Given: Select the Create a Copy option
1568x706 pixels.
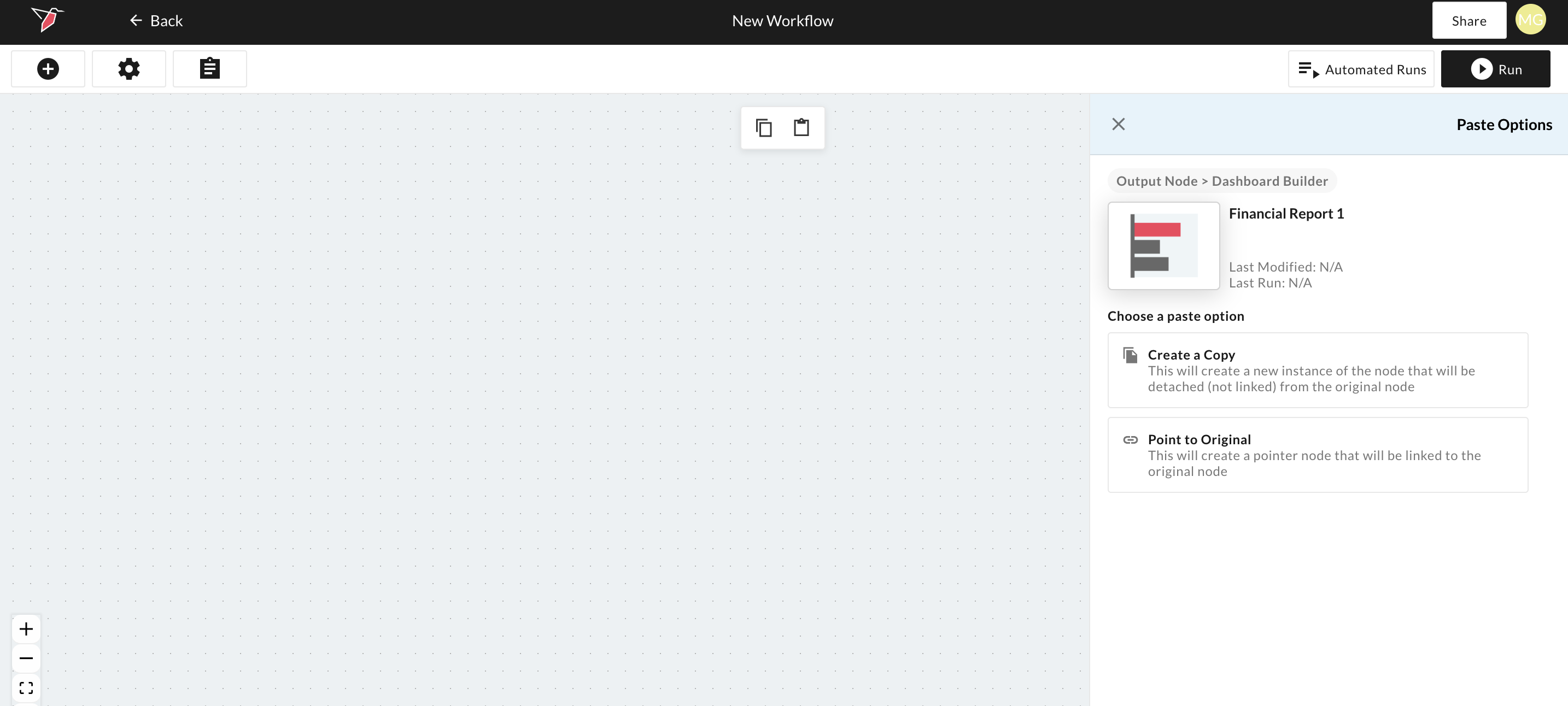Looking at the screenshot, I should point(1317,370).
